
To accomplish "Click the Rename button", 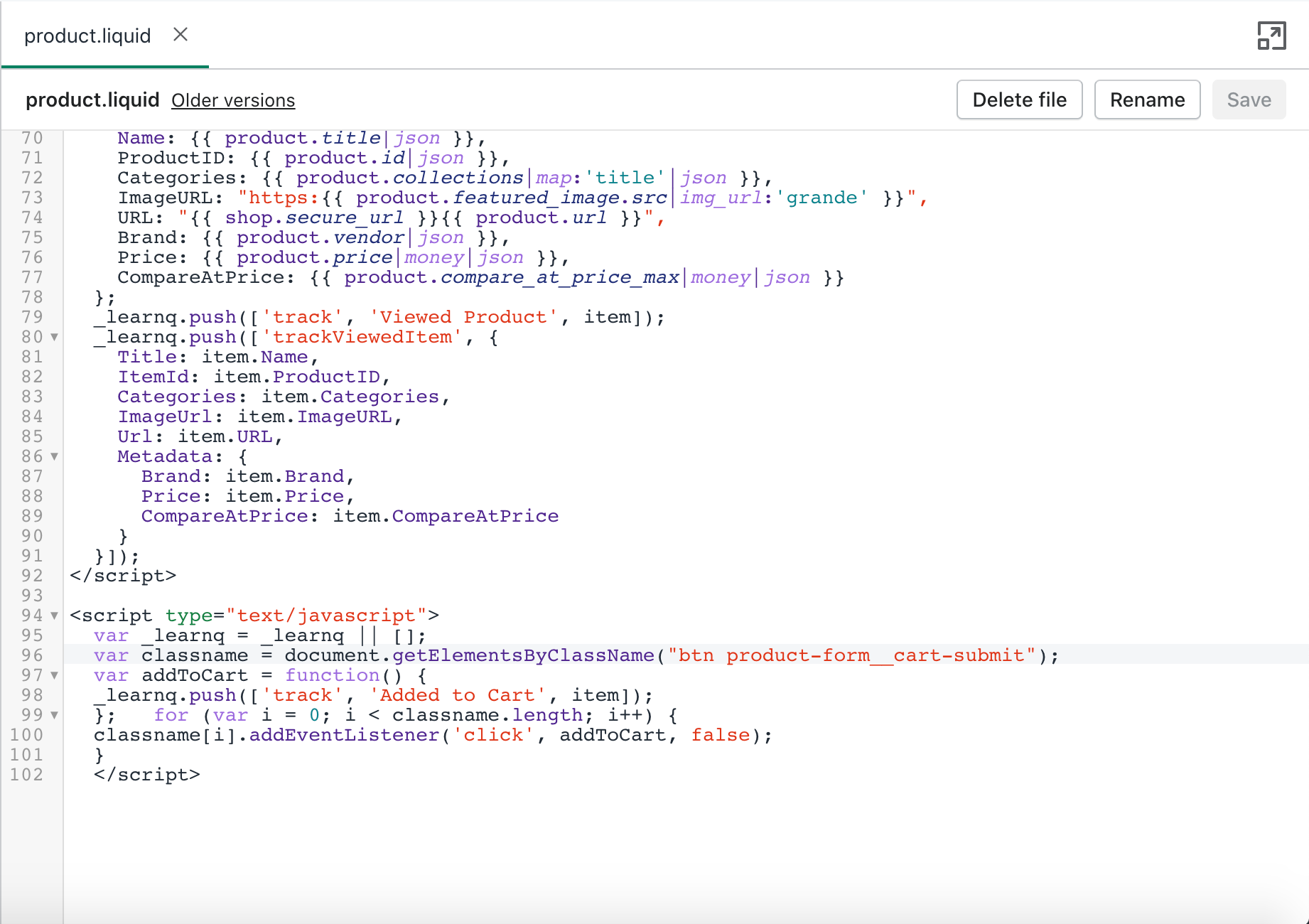I will pos(1147,100).
